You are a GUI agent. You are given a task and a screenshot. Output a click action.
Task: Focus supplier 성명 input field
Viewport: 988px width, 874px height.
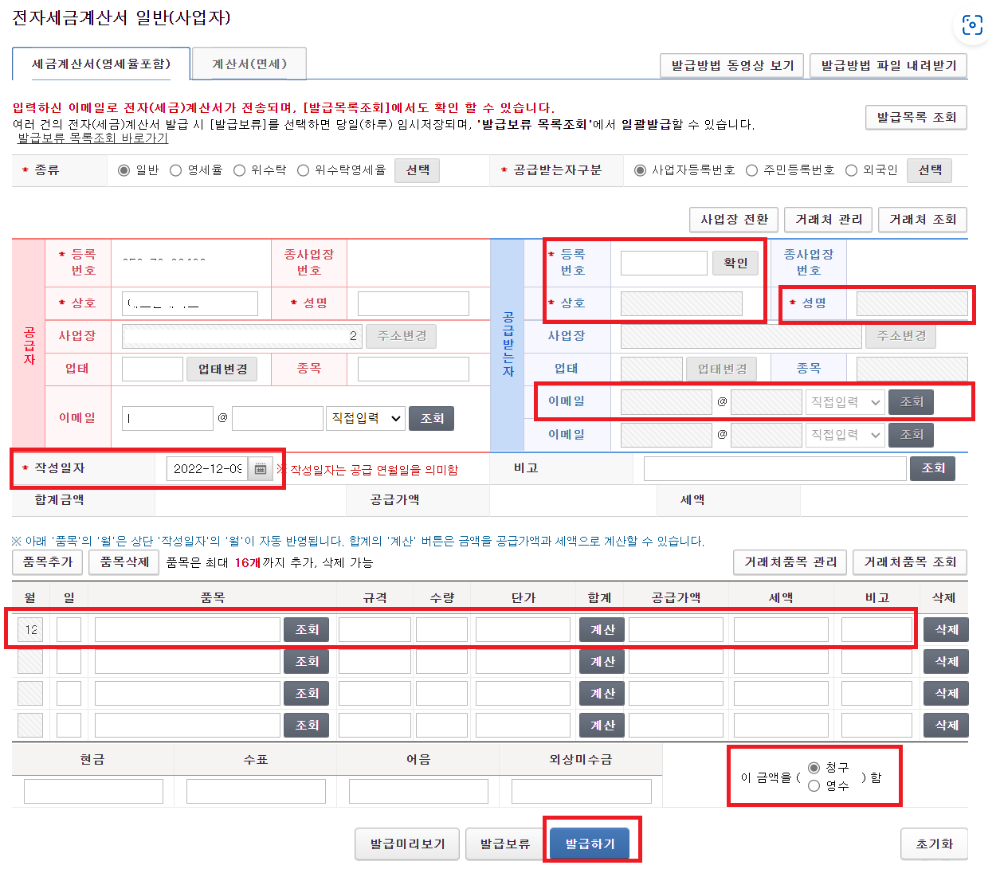413,303
